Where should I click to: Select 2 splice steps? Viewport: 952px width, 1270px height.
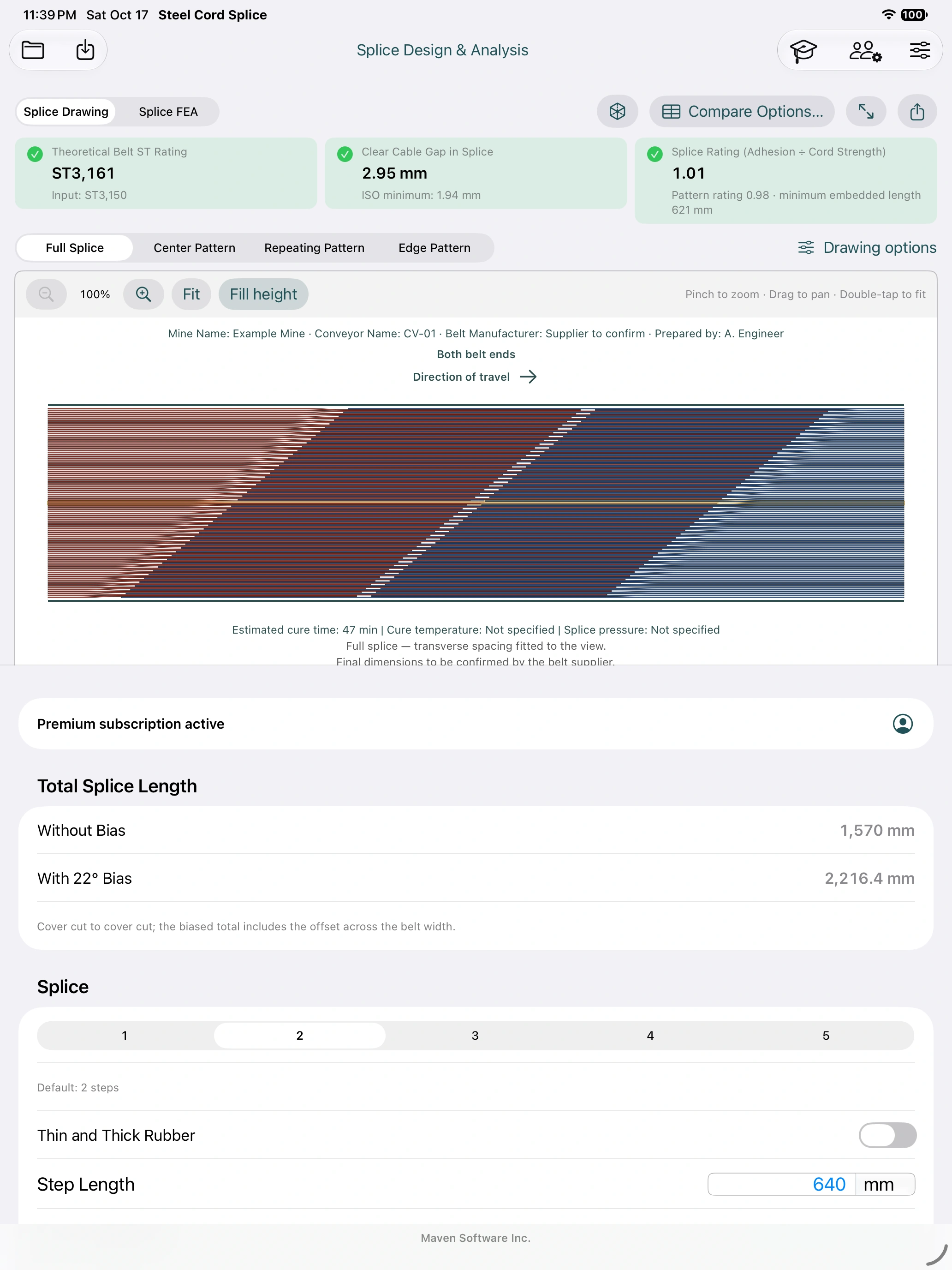coord(299,1035)
